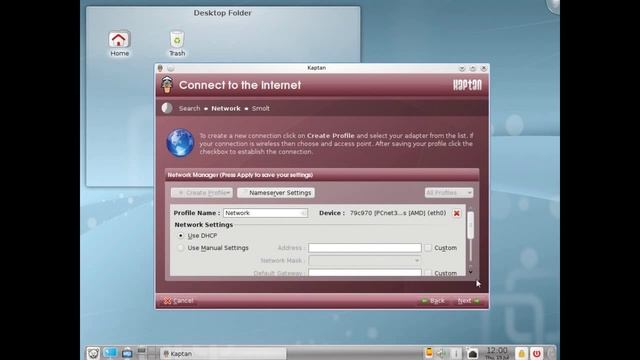Click into the Profile Name field

(x=265, y=213)
